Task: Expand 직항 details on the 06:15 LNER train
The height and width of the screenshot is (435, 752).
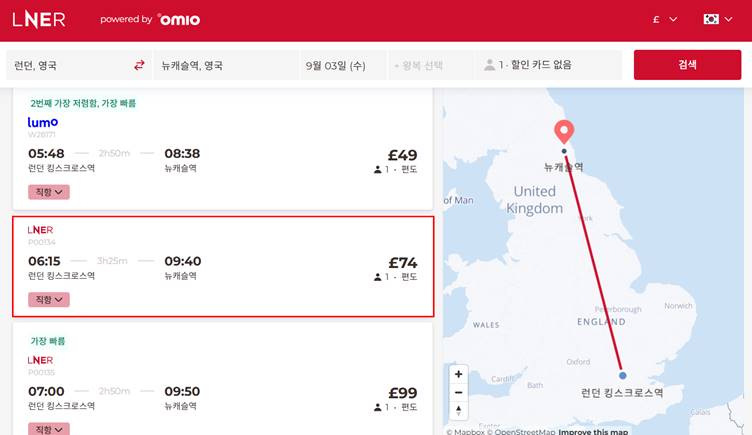Action: (x=49, y=300)
